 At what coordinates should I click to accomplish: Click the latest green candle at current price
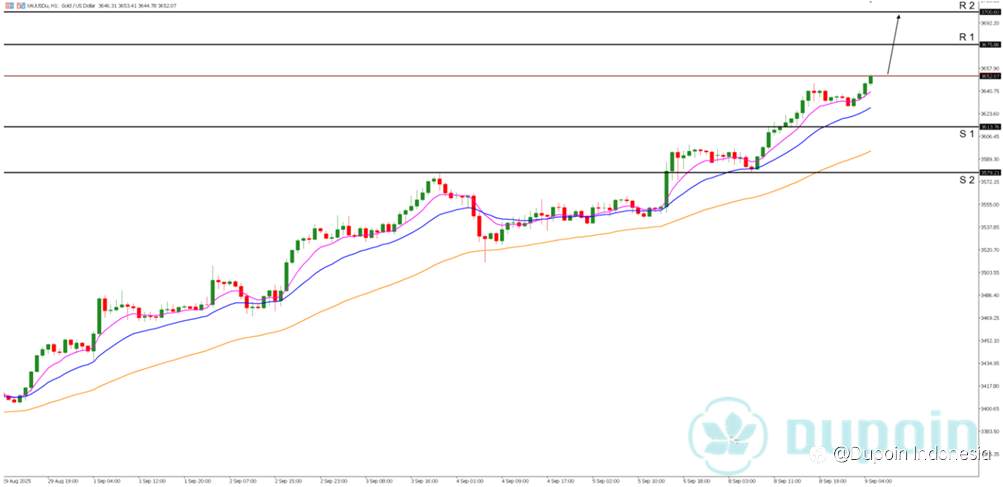pyautogui.click(x=871, y=79)
